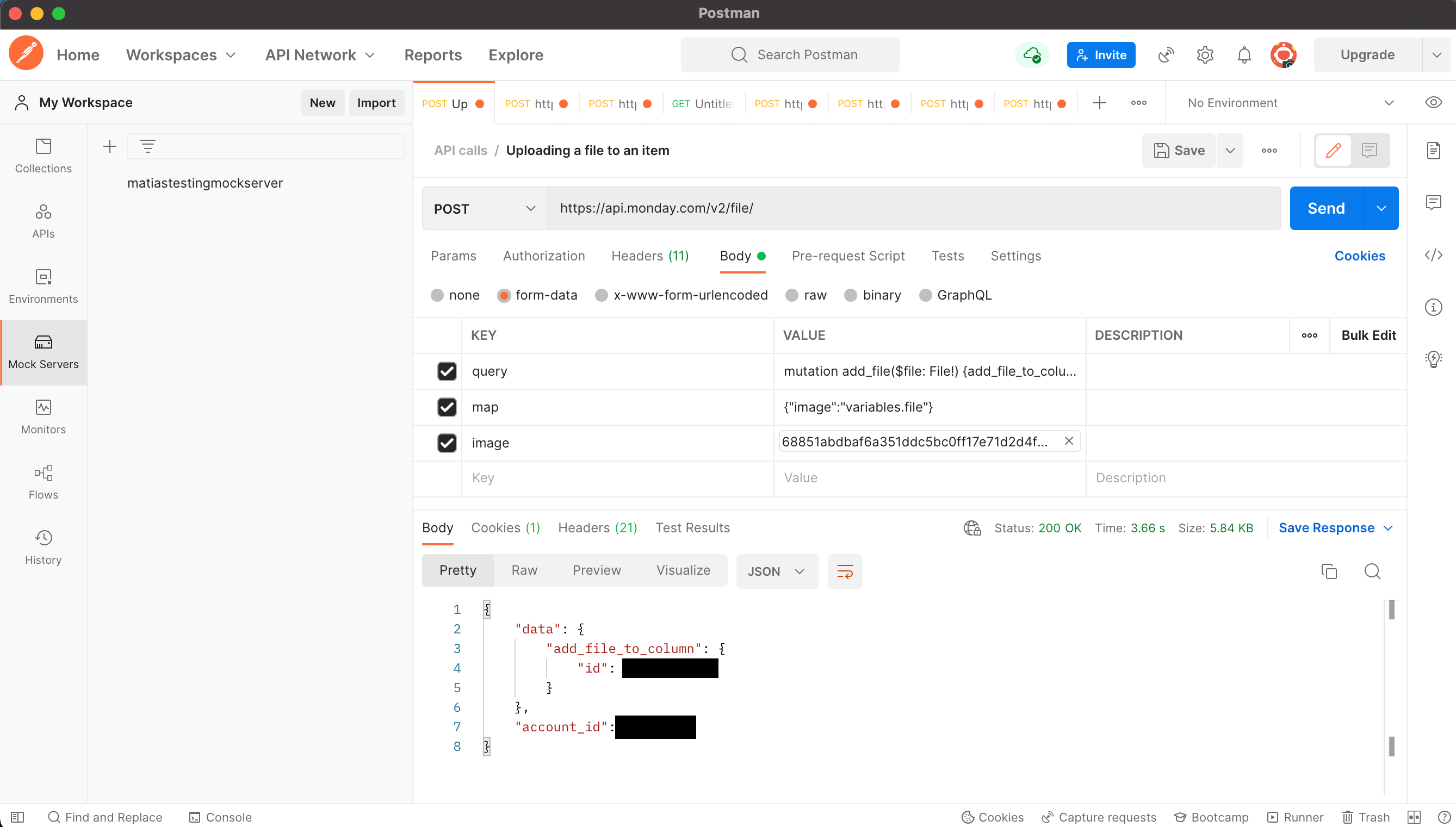
Task: Open the Flows sidebar panel
Action: 43,482
